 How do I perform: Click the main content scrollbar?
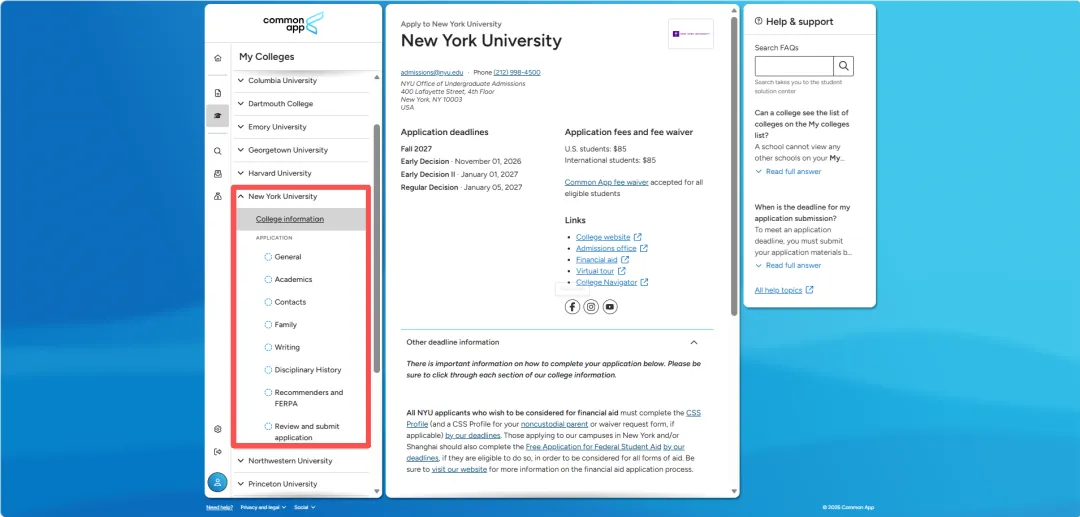tap(734, 165)
